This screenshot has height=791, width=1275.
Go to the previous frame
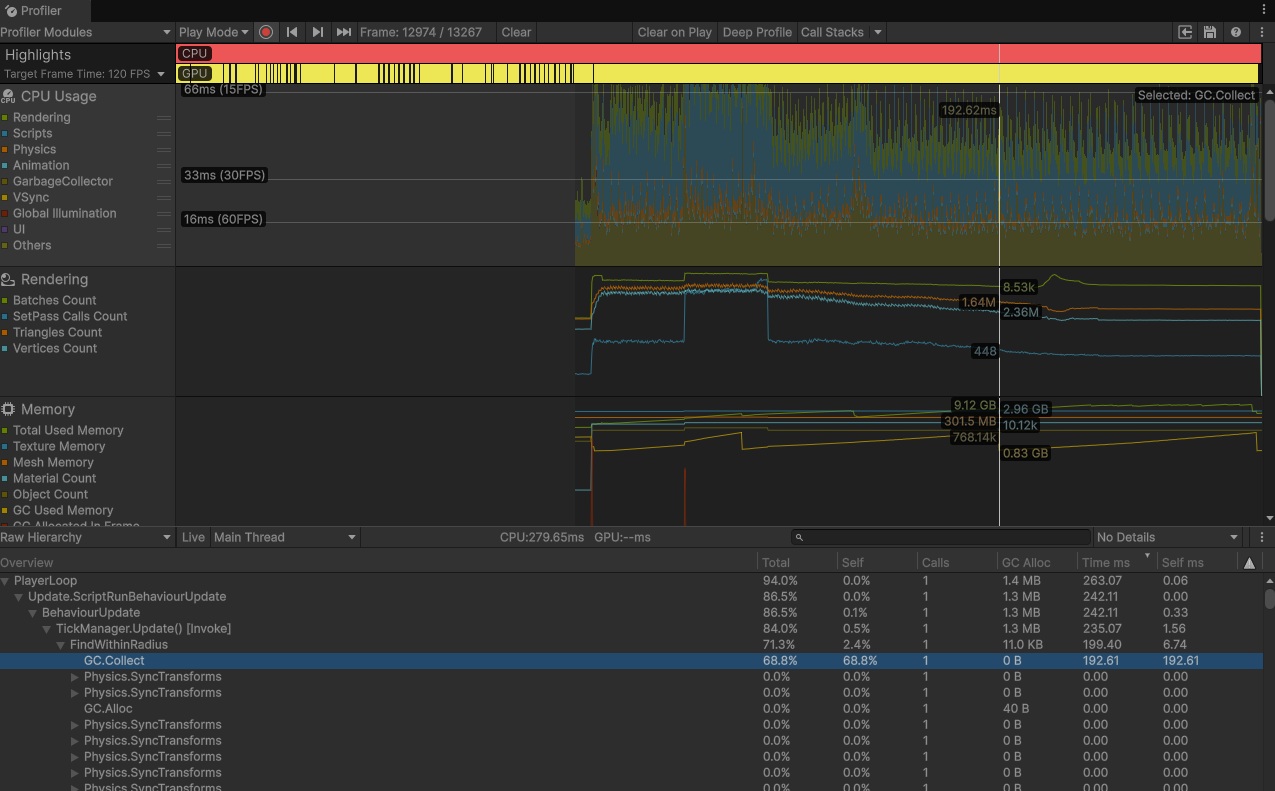[292, 32]
